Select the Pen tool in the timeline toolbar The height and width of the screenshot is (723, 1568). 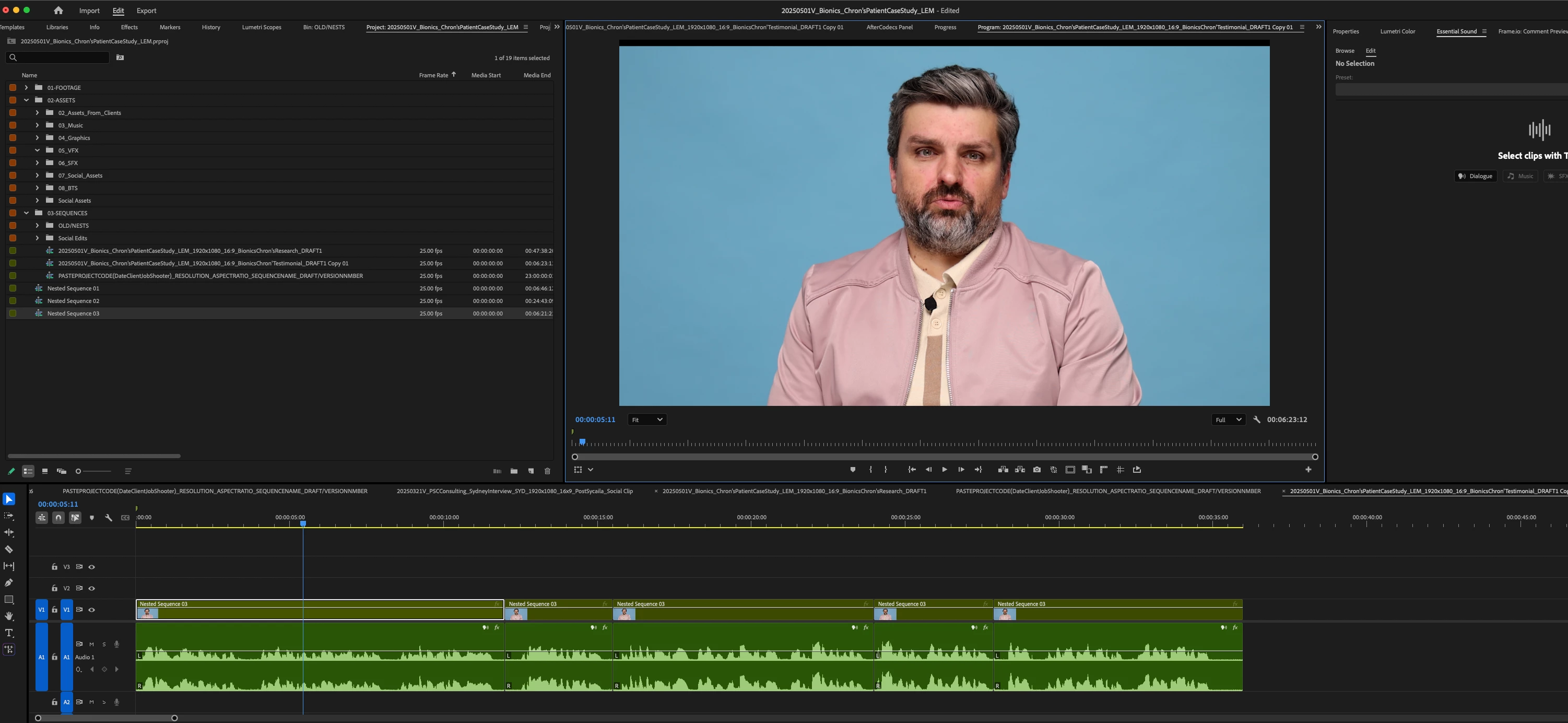(x=9, y=583)
